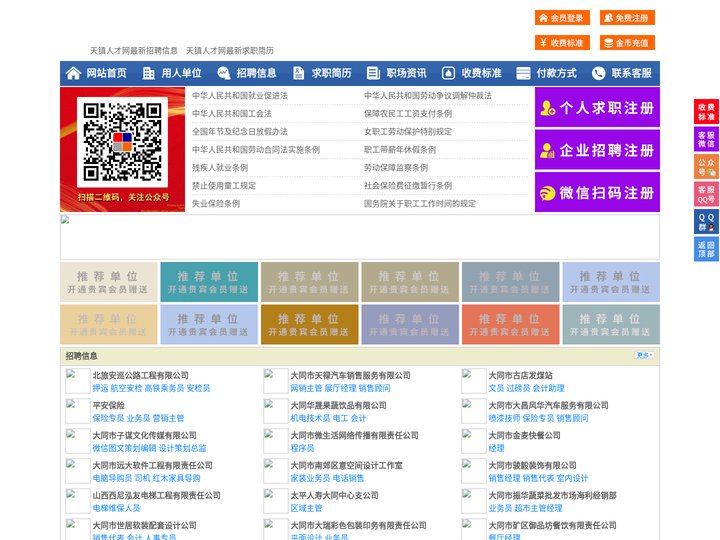Click the 返回顶部 side button

(706, 249)
